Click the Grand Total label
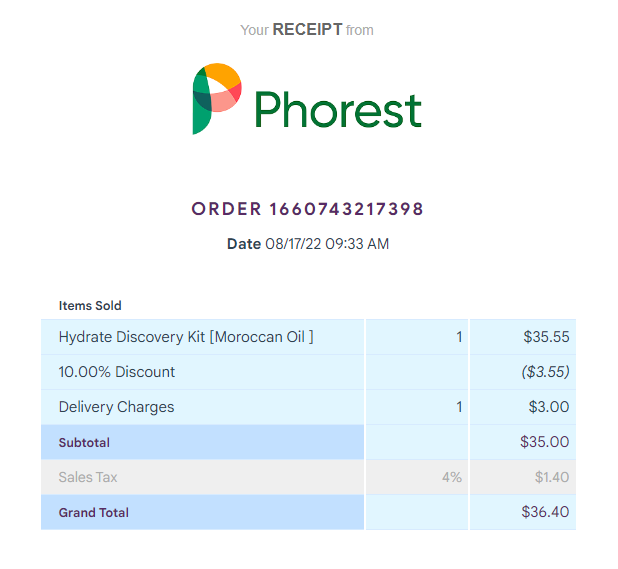The width and height of the screenshot is (618, 569). pyautogui.click(x=94, y=513)
